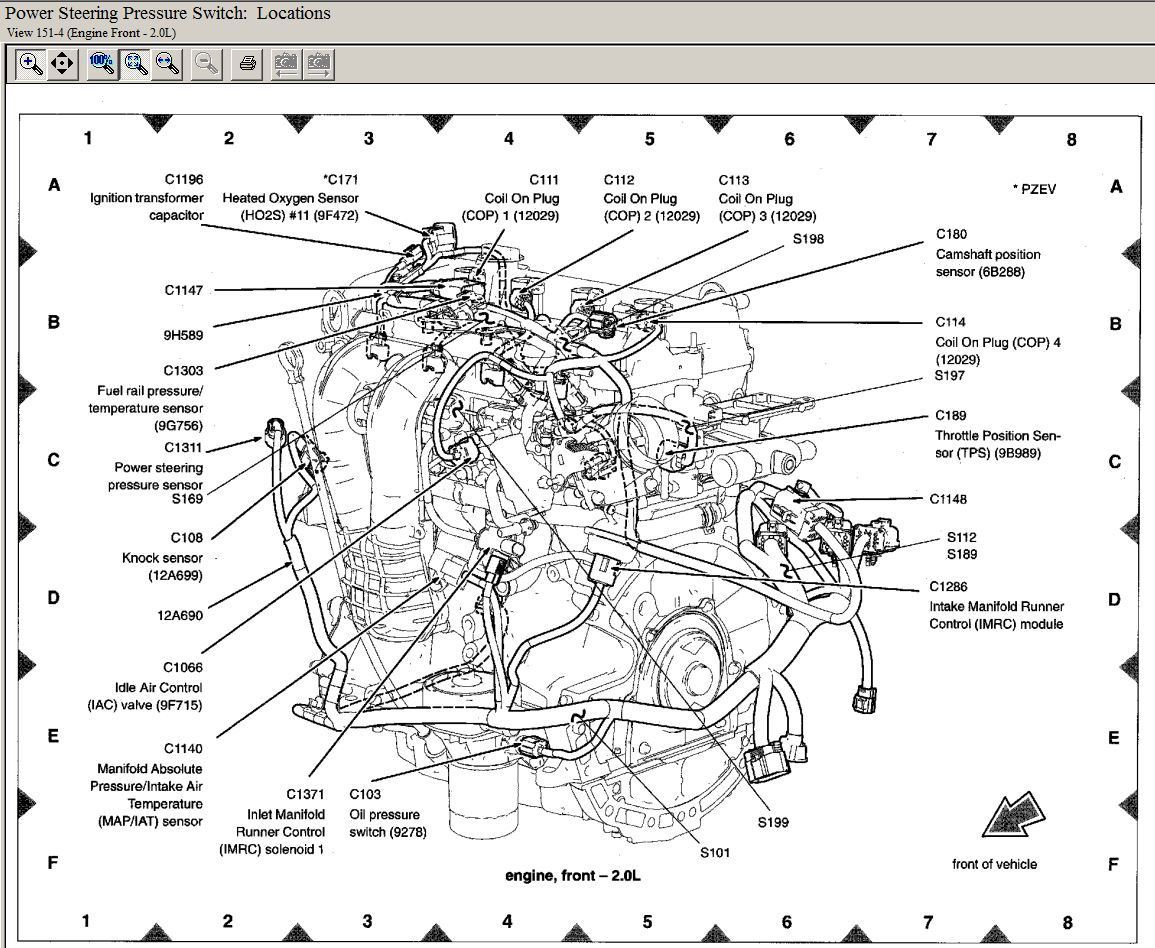1155x948 pixels.
Task: Click the C1196 Ignition transformer capacitor label
Action: tap(147, 197)
